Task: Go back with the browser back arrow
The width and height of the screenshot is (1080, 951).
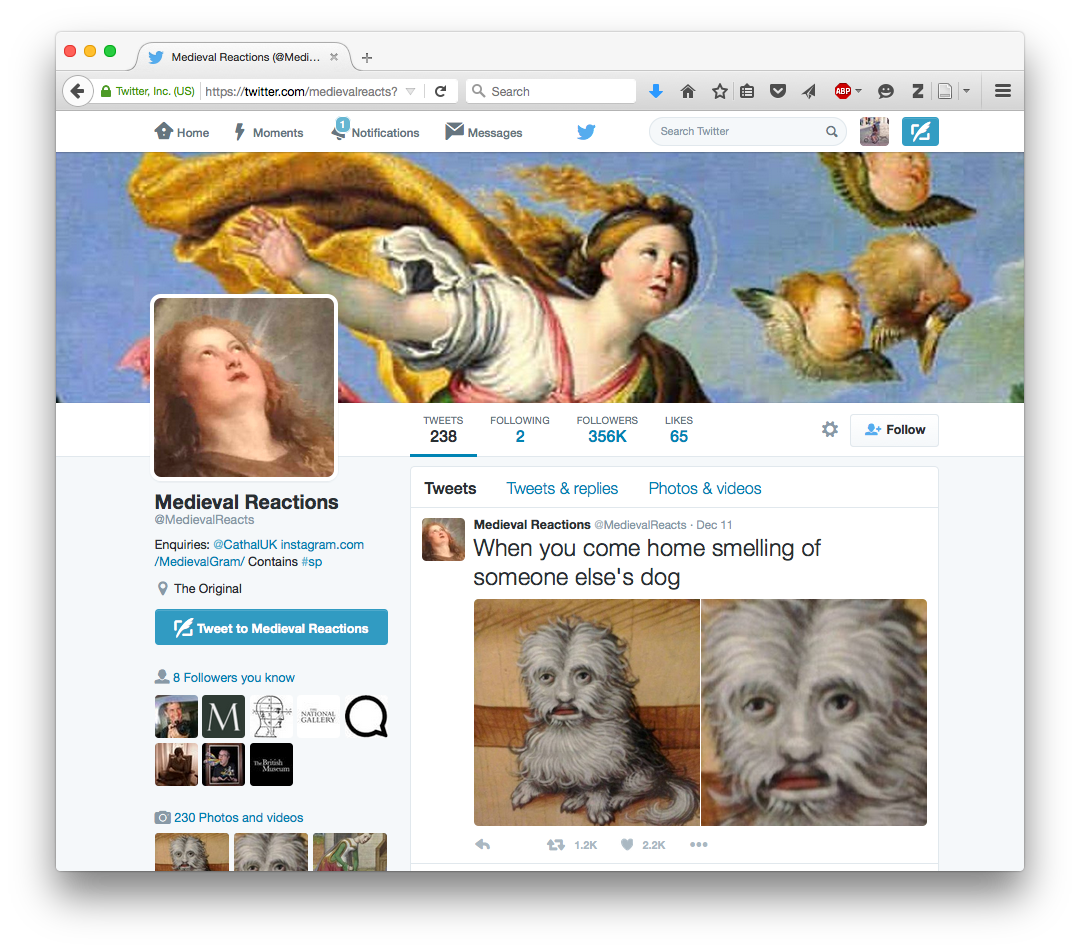Action: [78, 91]
